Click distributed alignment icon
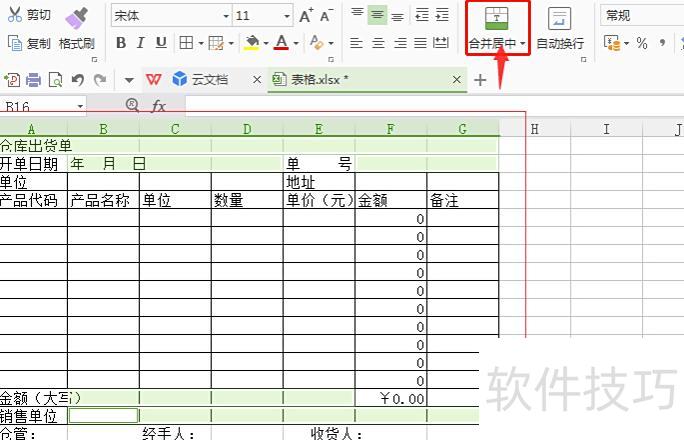 [441, 43]
